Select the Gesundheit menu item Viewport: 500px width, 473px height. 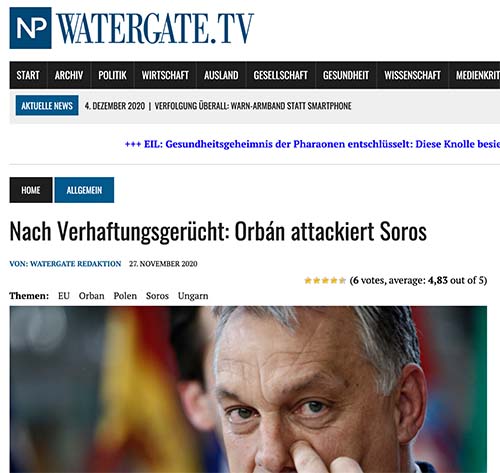point(346,75)
